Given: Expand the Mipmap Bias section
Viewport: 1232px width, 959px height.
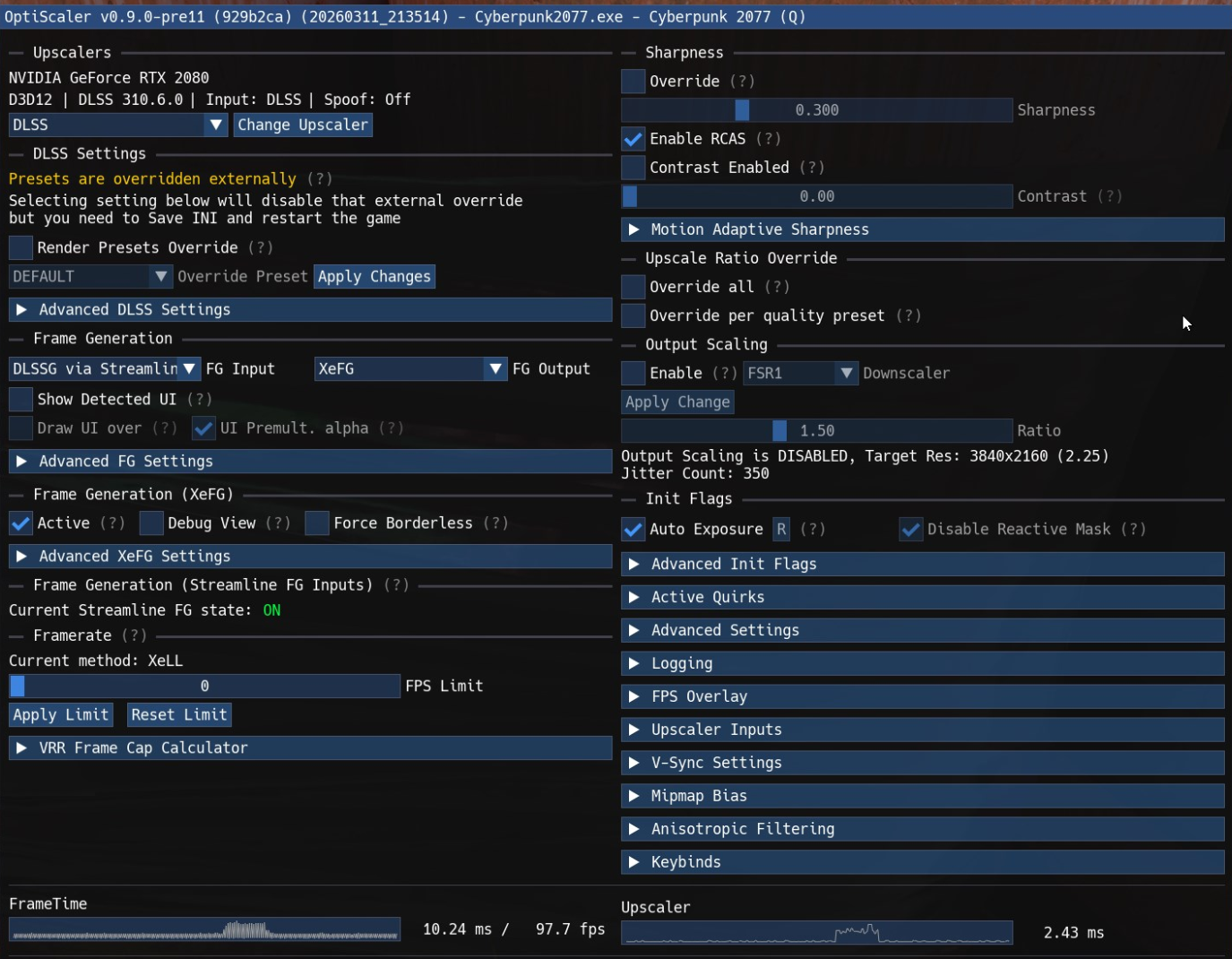Looking at the screenshot, I should click(x=923, y=797).
